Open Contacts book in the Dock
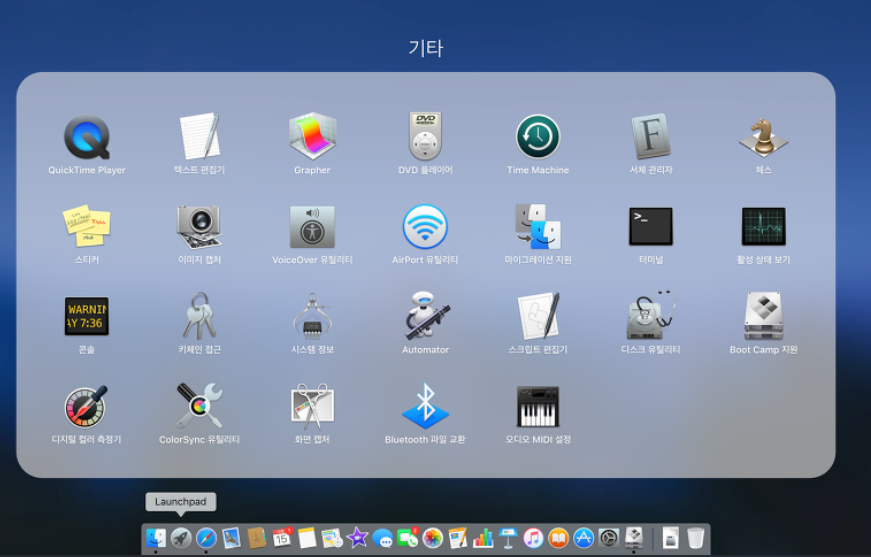The width and height of the screenshot is (871, 557). coord(257,538)
